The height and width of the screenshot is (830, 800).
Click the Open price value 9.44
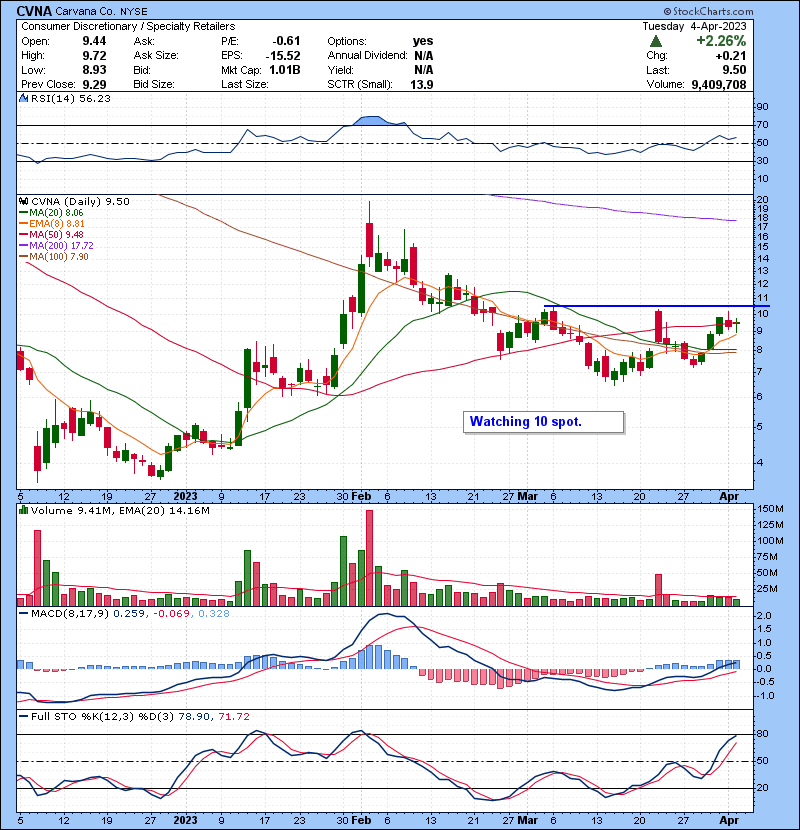[x=94, y=41]
